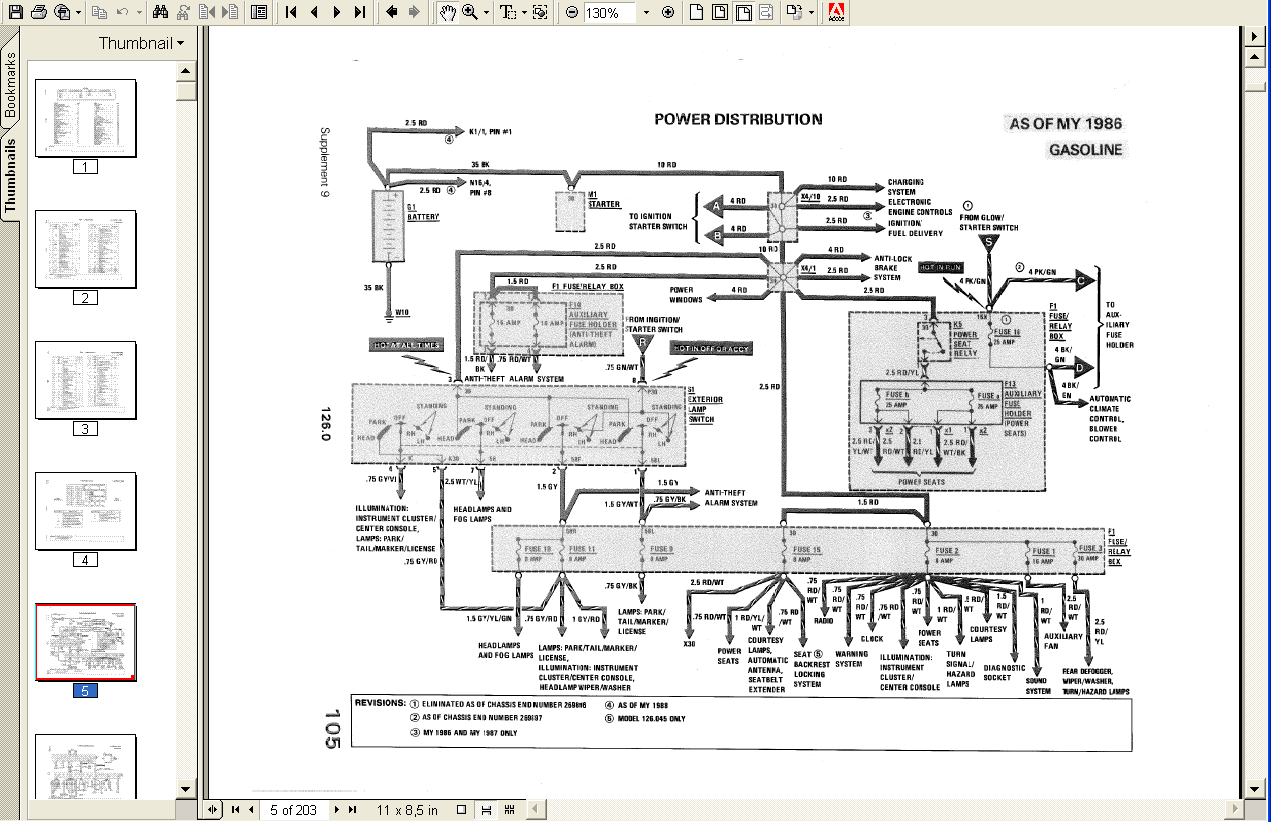Set view to Fit in Window
1271x822 pixels.
click(720, 12)
